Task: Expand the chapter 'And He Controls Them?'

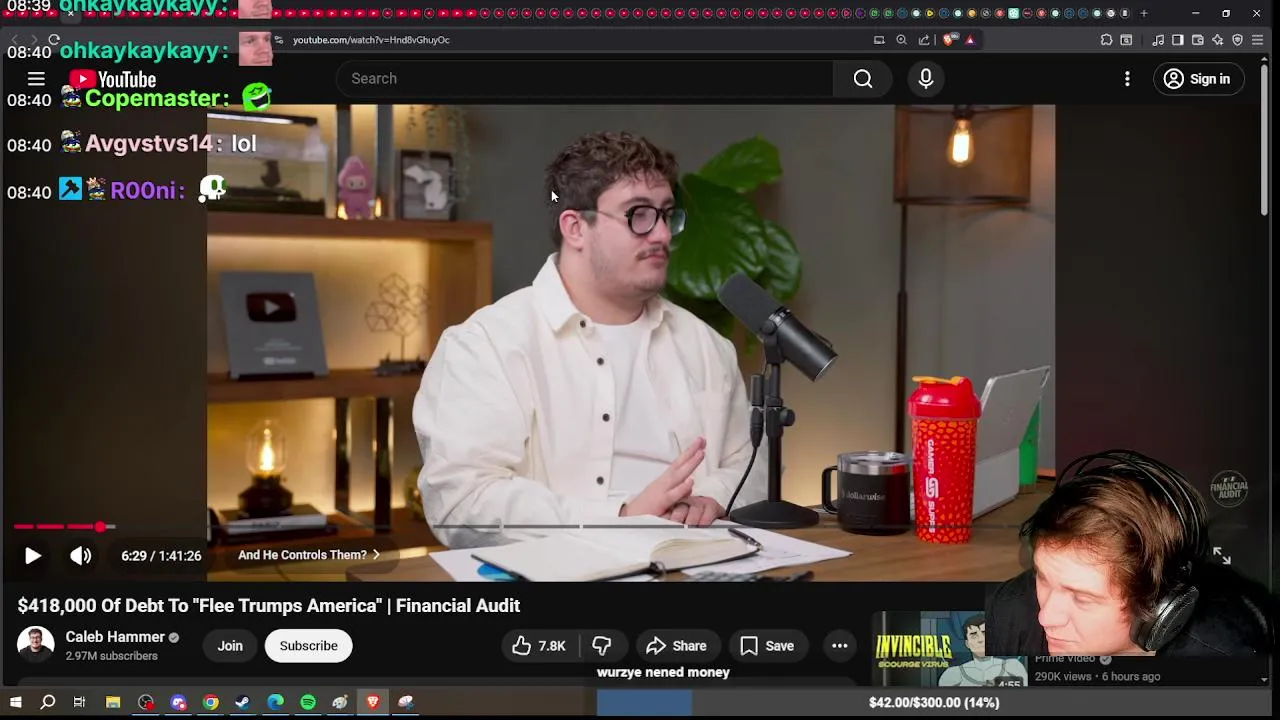Action: (x=309, y=555)
